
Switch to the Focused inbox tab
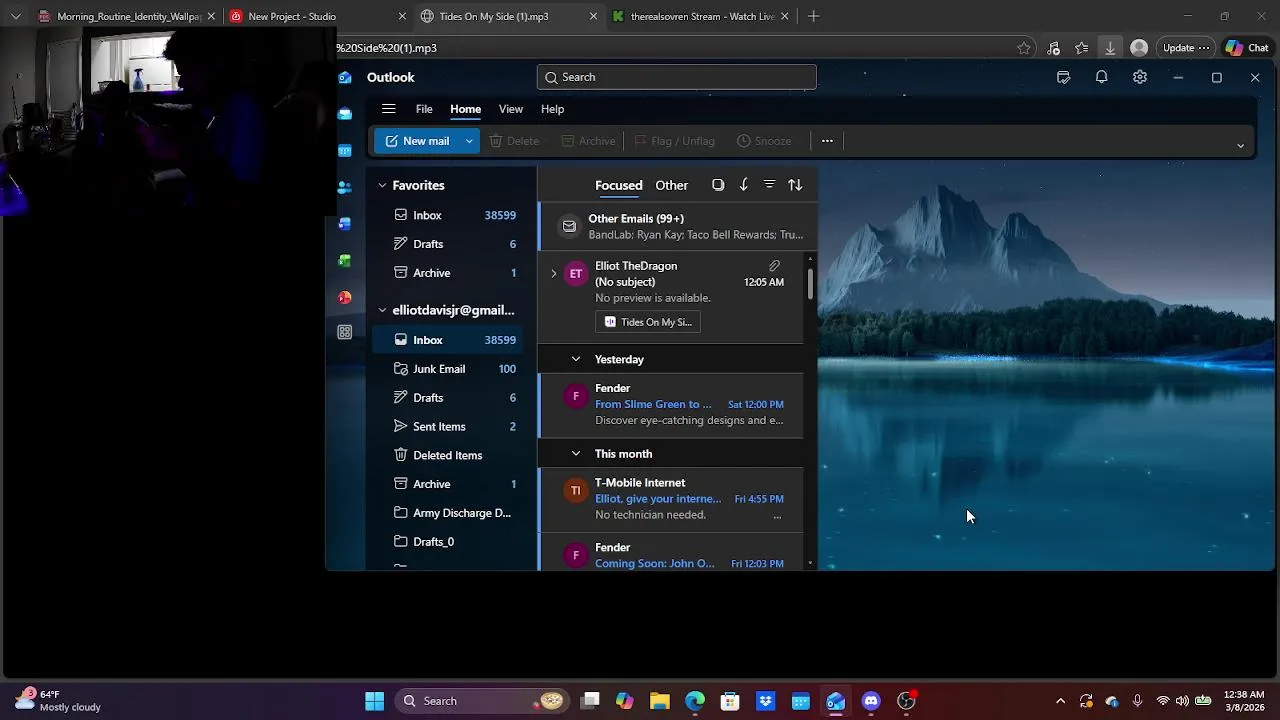[x=619, y=185]
